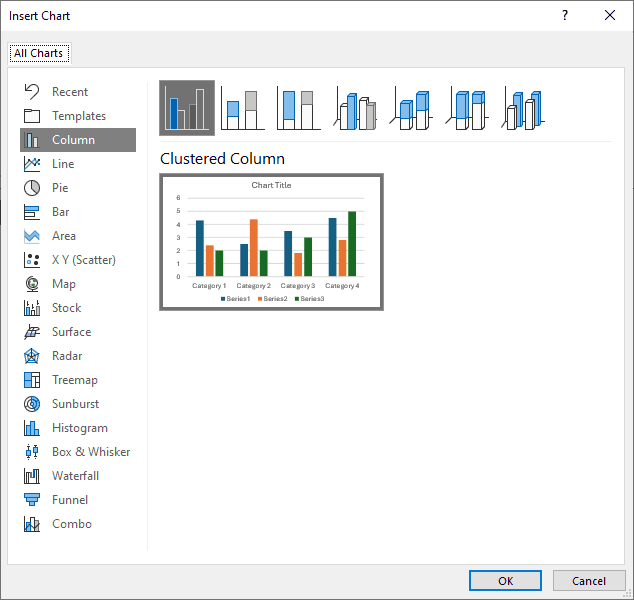Show Recent charts list
634x600 pixels.
click(x=69, y=92)
